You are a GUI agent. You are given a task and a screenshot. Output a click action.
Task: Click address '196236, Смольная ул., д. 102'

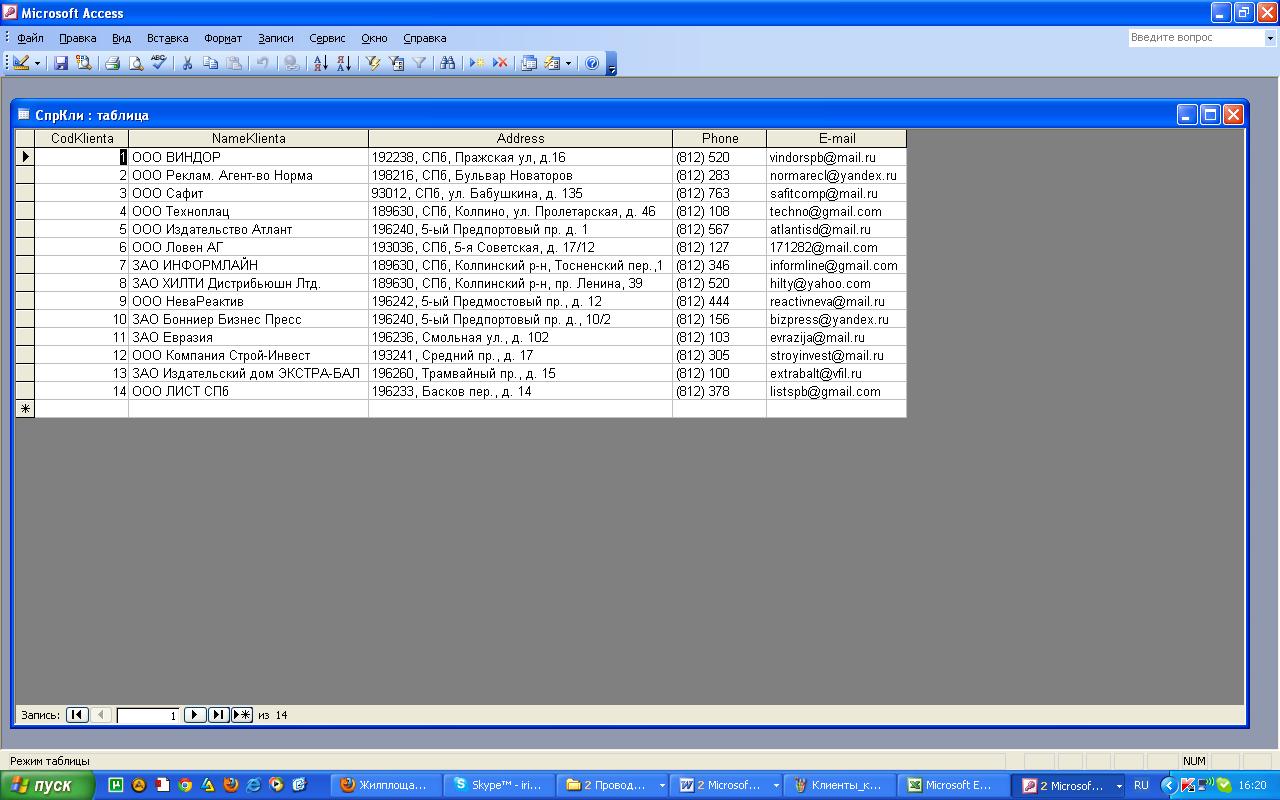pyautogui.click(x=460, y=337)
